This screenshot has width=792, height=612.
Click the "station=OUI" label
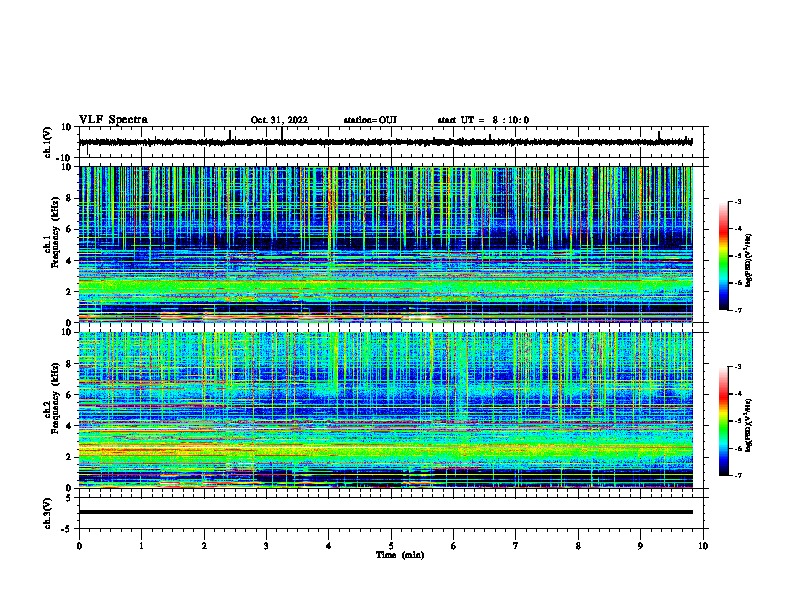(370, 120)
